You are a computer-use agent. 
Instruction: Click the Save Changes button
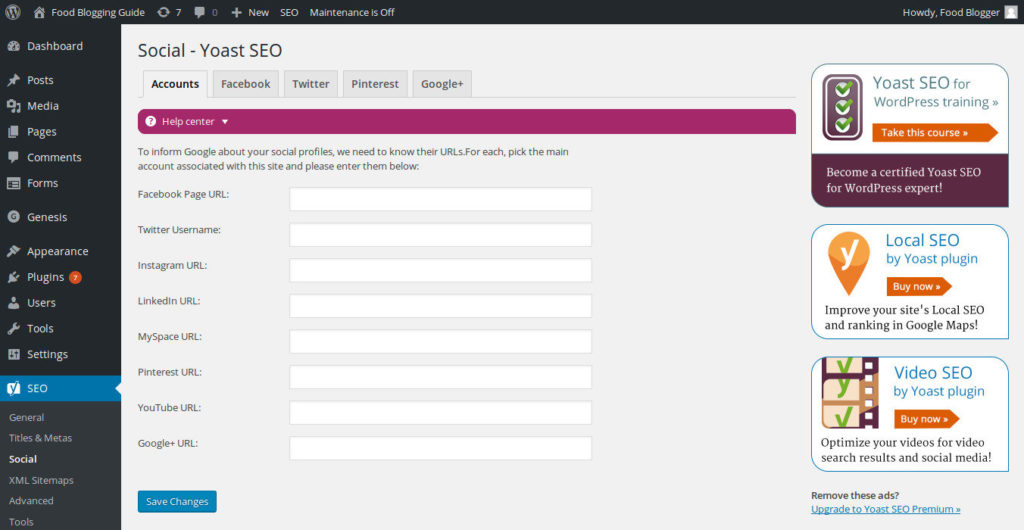click(177, 501)
